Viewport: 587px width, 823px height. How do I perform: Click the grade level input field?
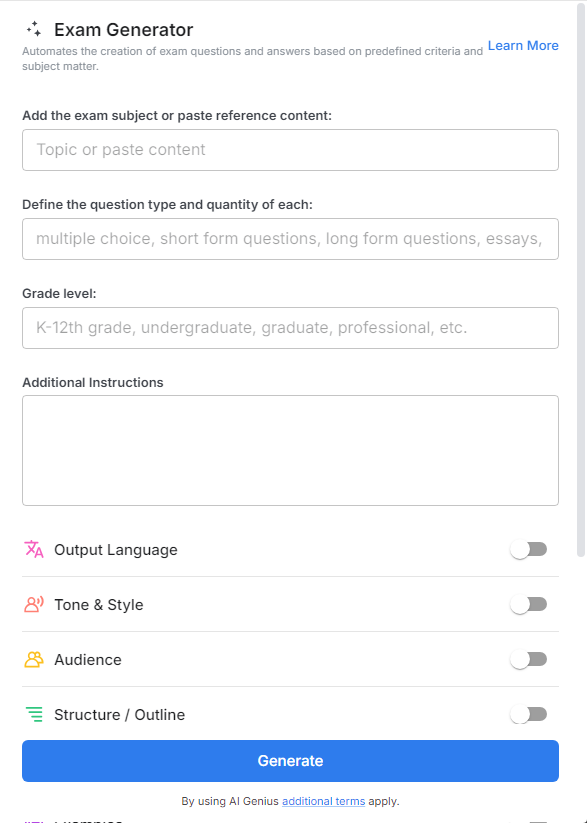pos(290,327)
